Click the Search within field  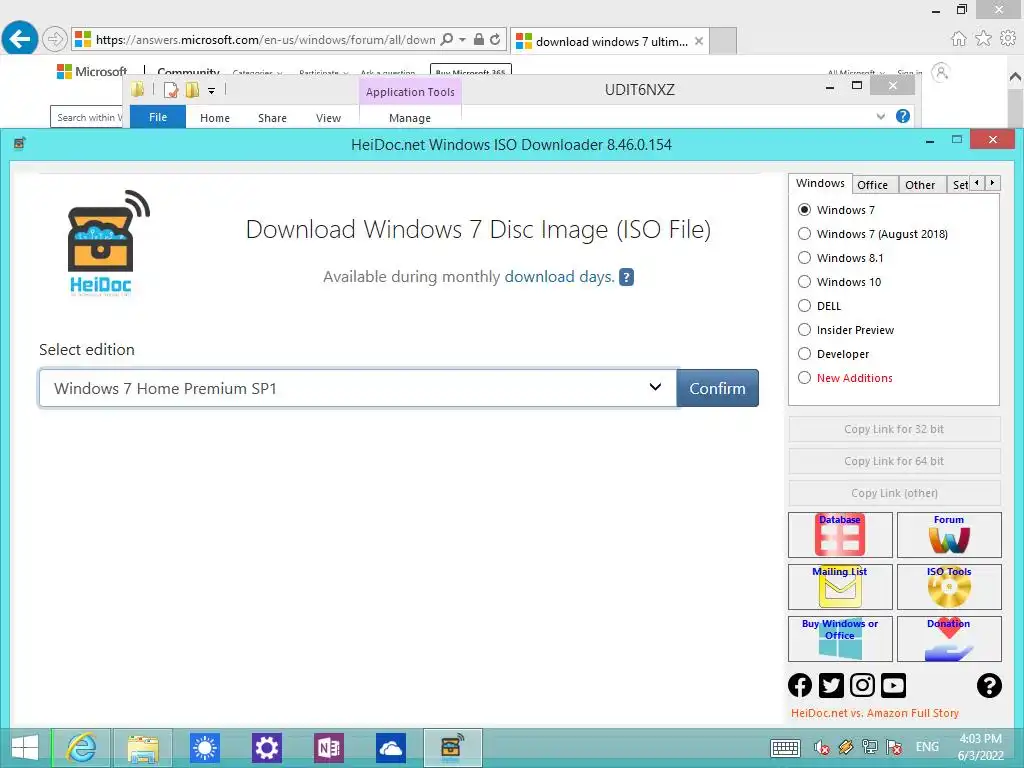tap(87, 117)
